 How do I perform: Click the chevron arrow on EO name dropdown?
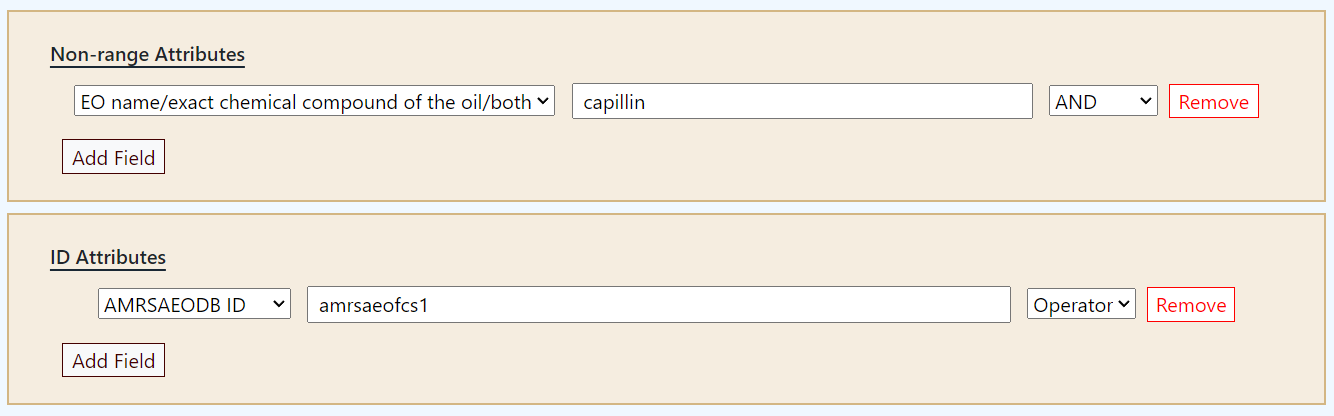point(543,101)
